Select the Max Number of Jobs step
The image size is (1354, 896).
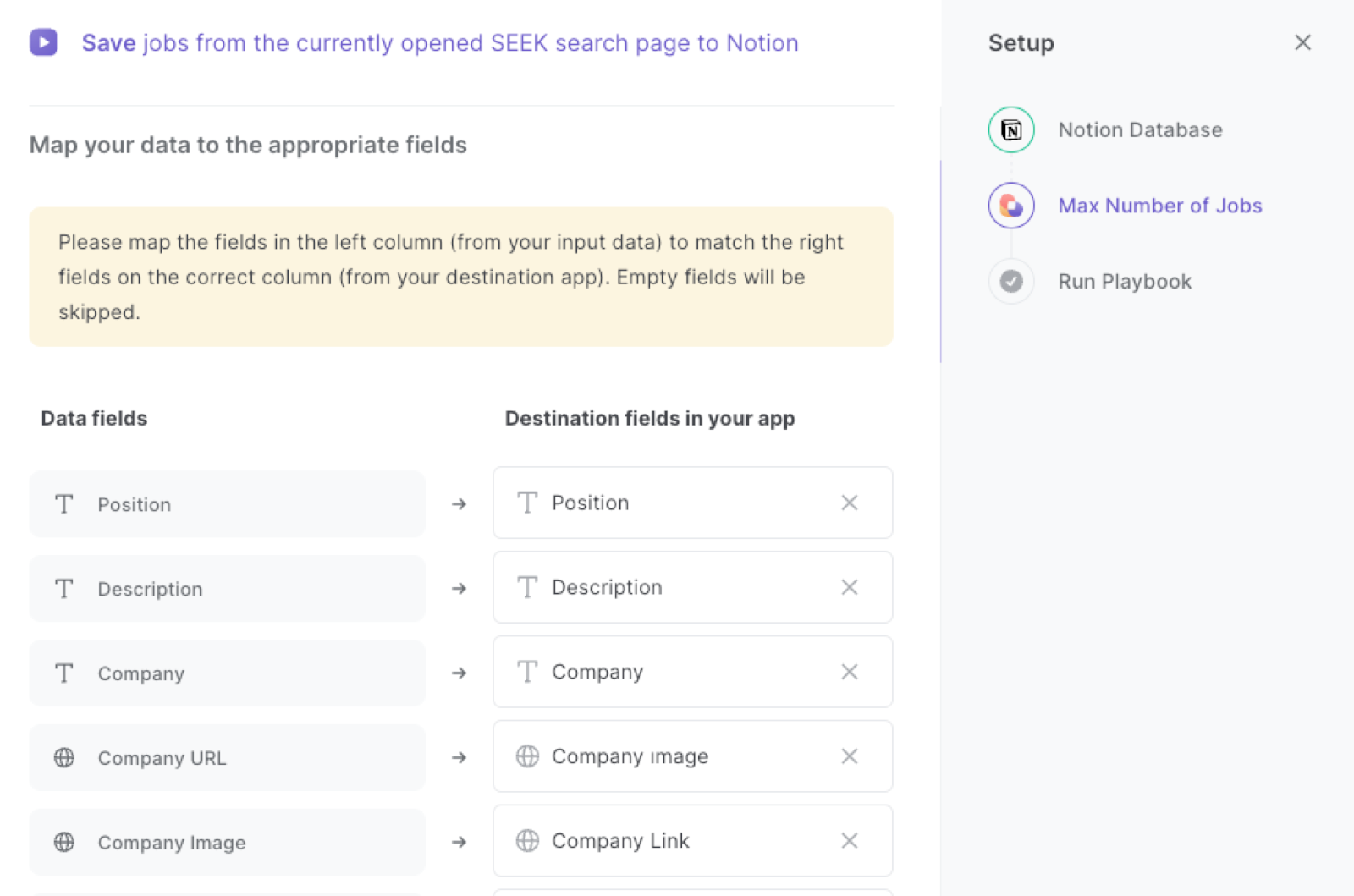point(1160,206)
